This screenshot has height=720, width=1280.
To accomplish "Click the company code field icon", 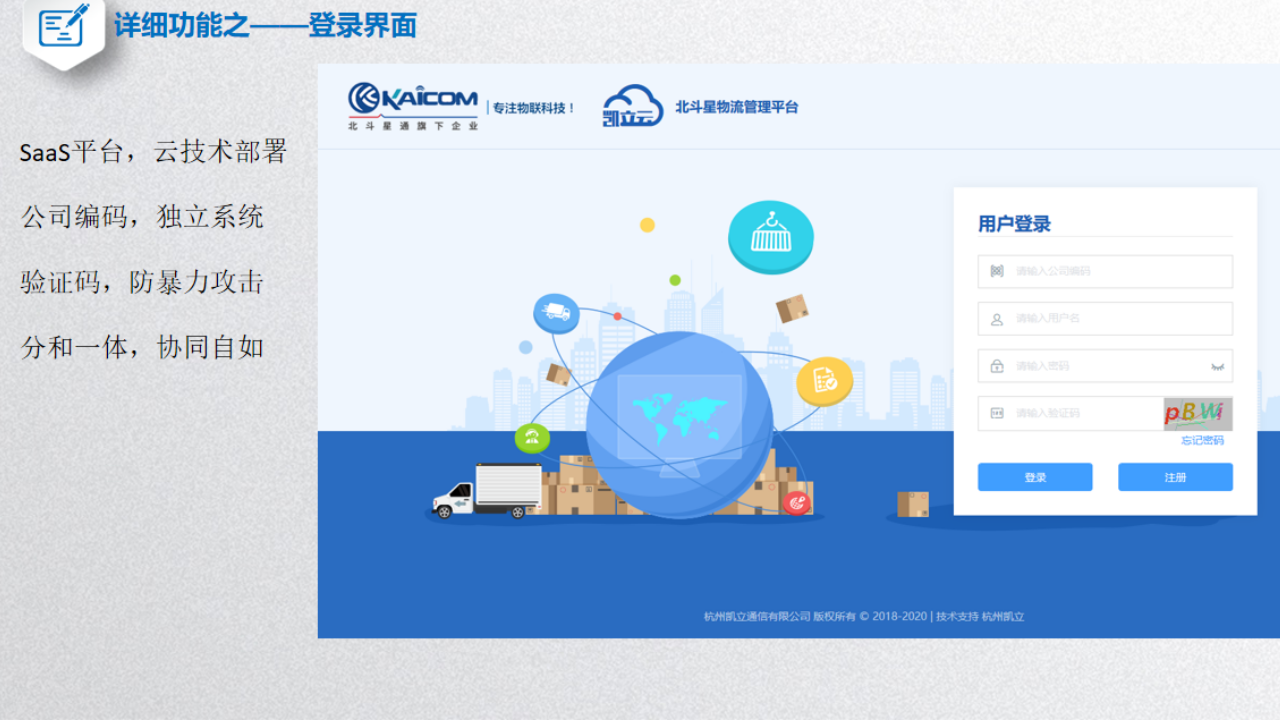I will click(x=996, y=271).
